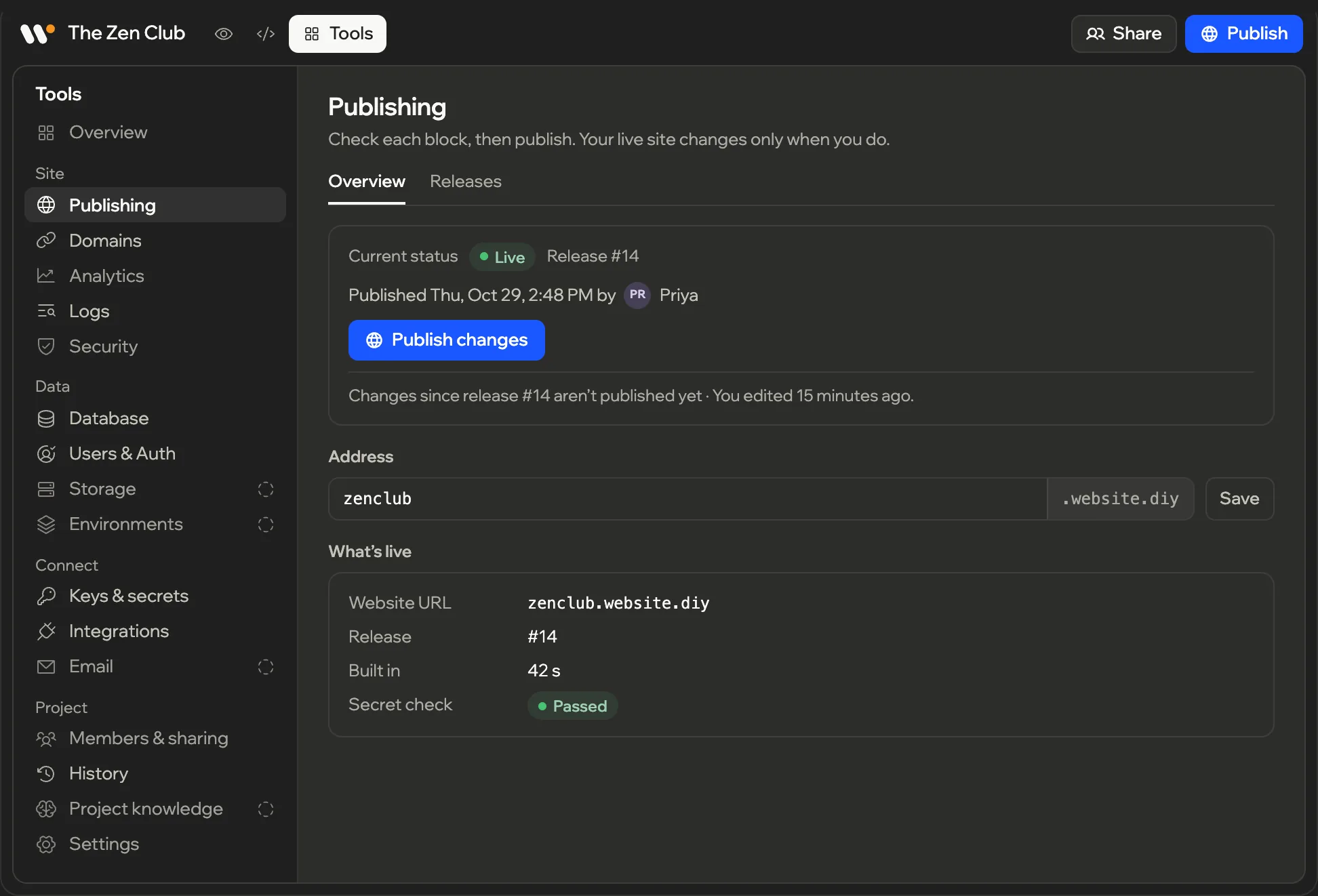This screenshot has width=1318, height=896.
Task: Open Environments in sidebar
Action: [155, 524]
